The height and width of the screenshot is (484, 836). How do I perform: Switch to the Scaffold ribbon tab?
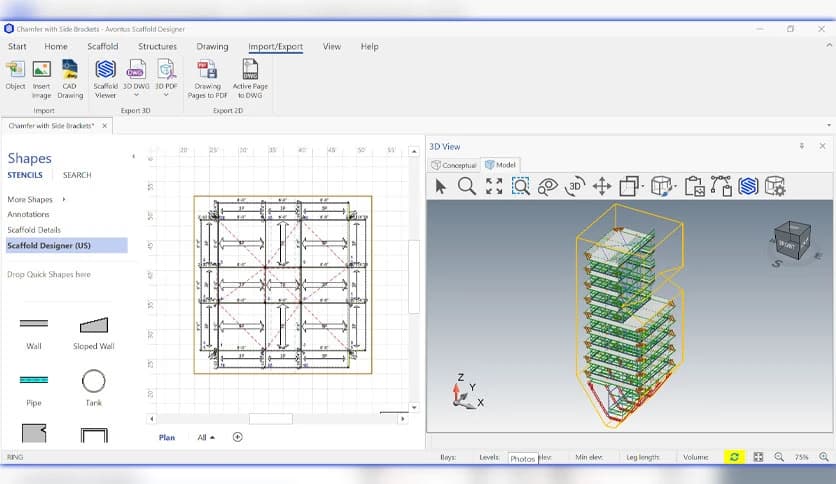click(x=103, y=46)
